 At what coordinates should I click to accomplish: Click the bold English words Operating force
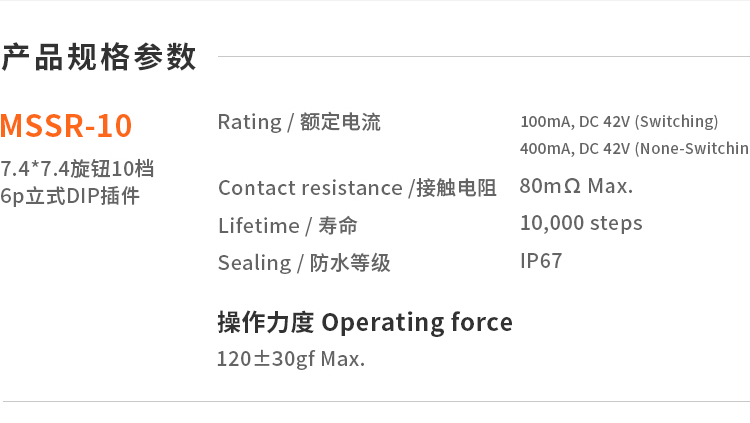418,322
